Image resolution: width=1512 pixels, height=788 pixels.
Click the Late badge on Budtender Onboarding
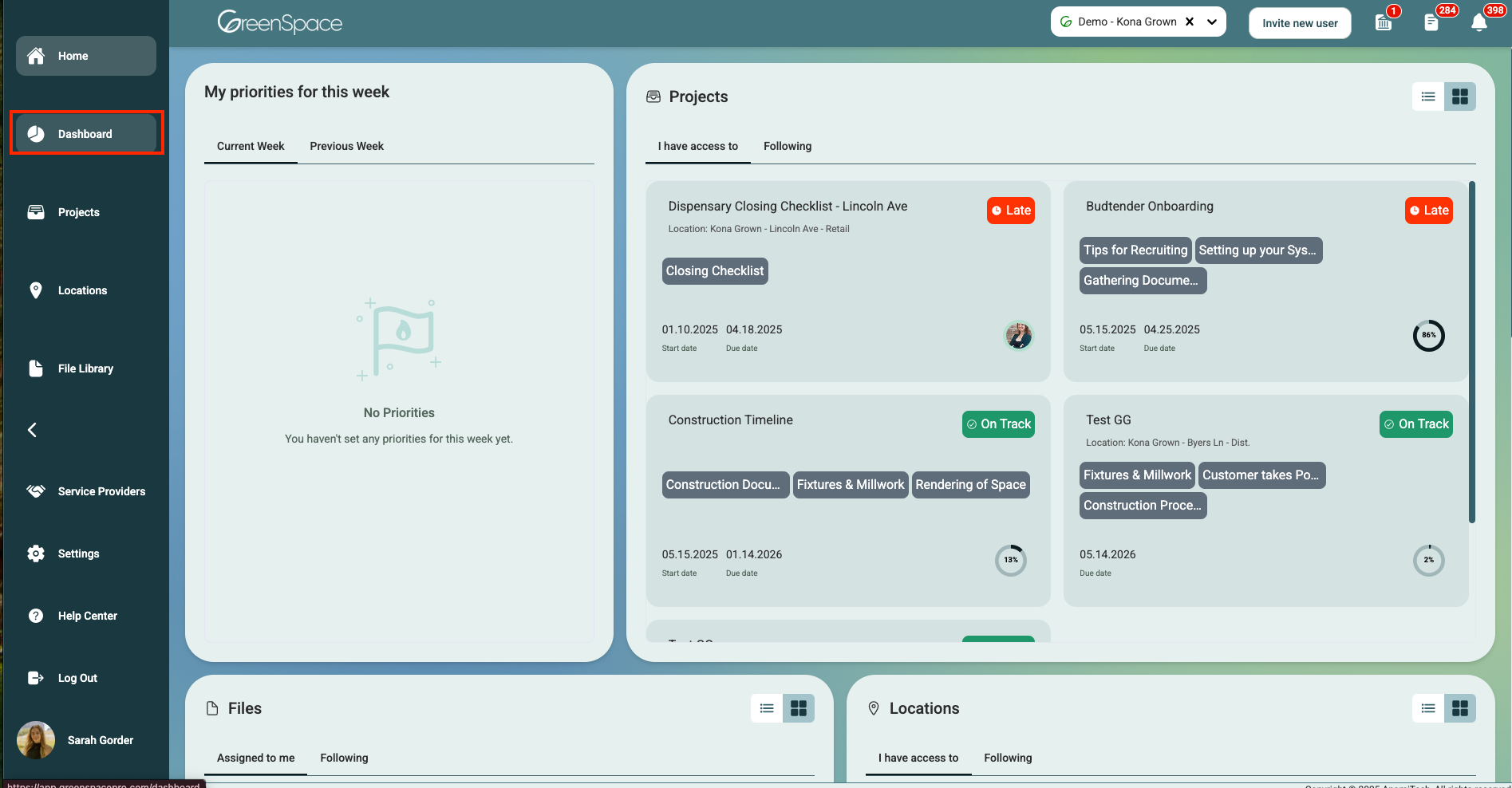[x=1429, y=211]
